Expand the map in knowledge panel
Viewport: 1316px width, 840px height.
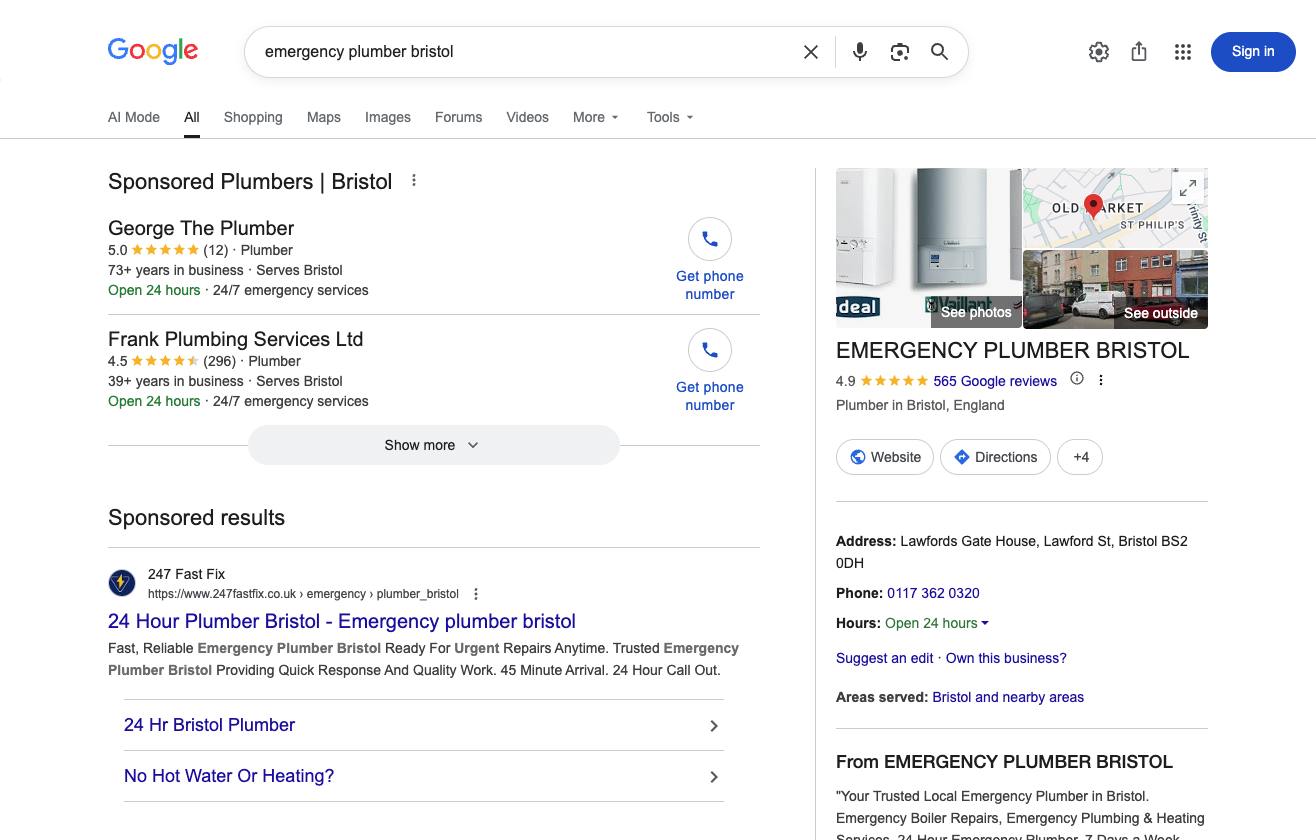(x=1188, y=188)
